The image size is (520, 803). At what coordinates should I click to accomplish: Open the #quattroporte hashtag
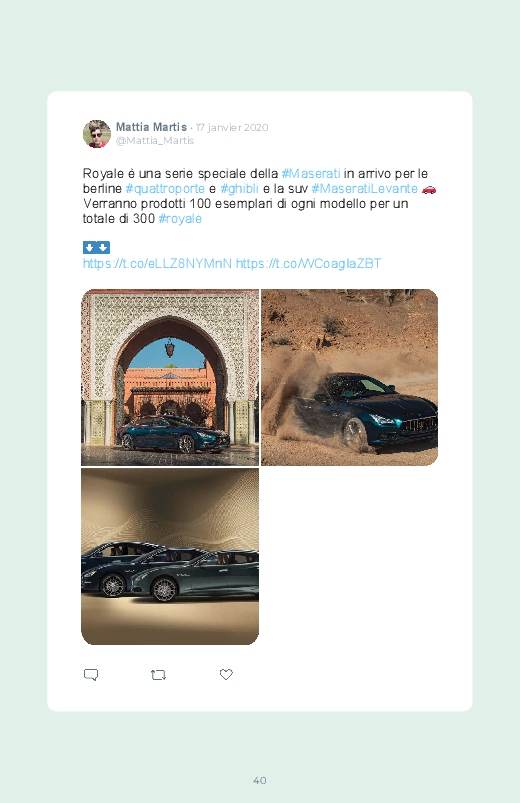pos(165,188)
